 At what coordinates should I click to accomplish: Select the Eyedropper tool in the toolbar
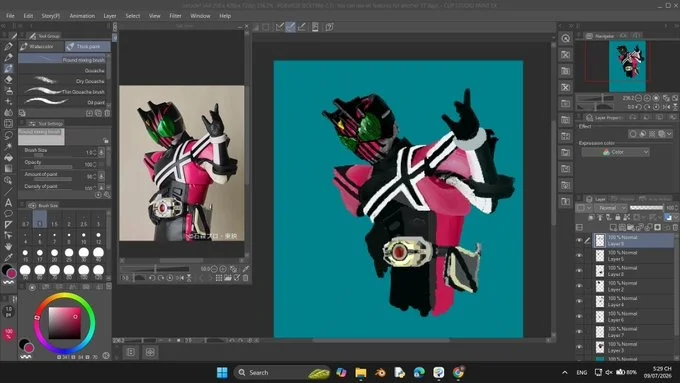pyautogui.click(x=8, y=258)
